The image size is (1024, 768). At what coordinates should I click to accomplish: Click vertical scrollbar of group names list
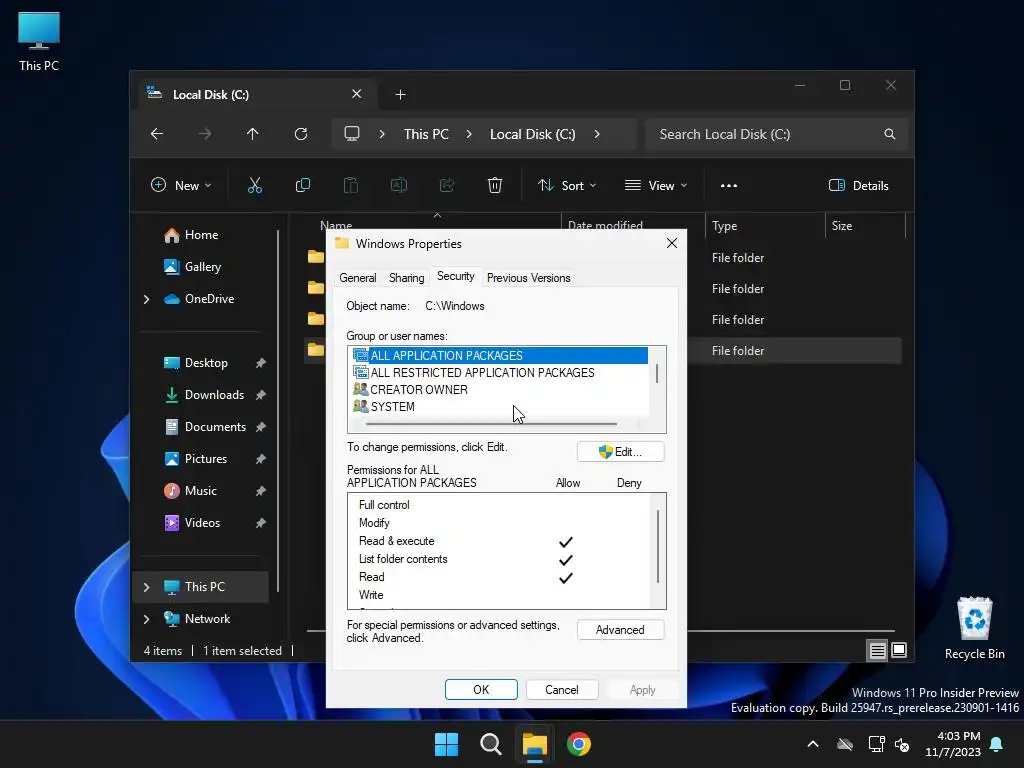tap(657, 374)
